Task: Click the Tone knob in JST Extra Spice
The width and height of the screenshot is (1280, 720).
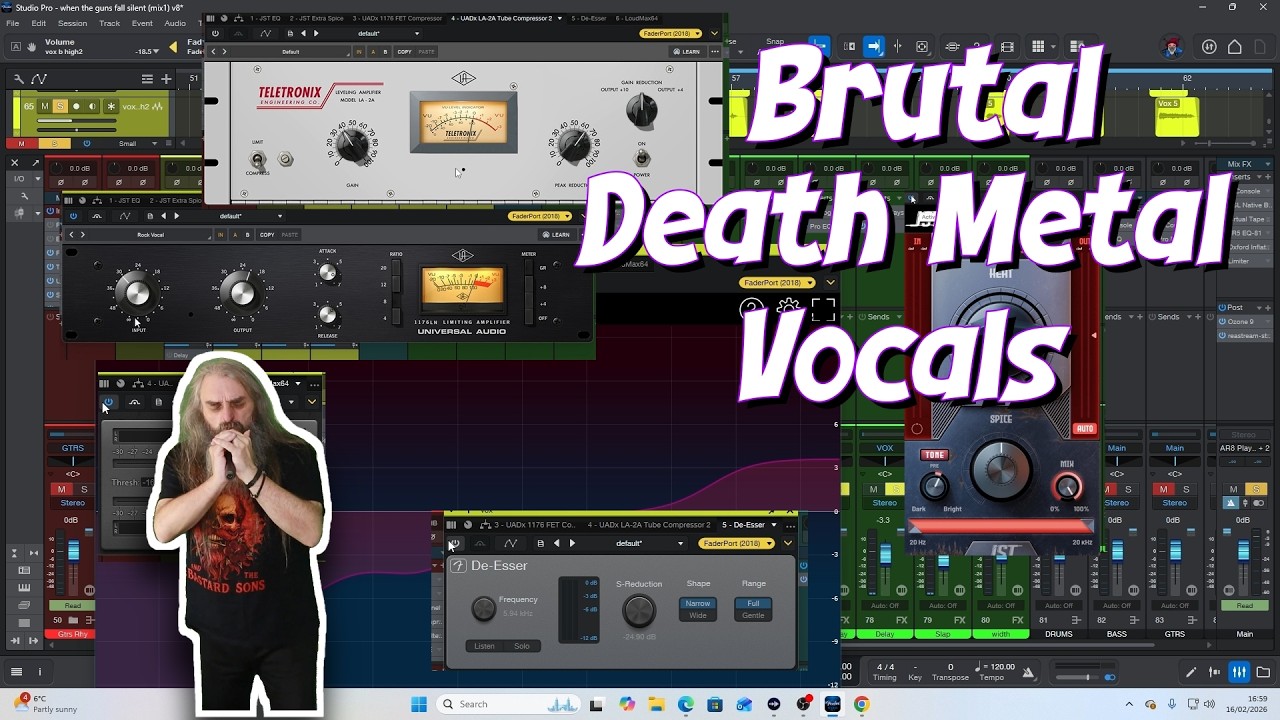Action: [x=934, y=487]
